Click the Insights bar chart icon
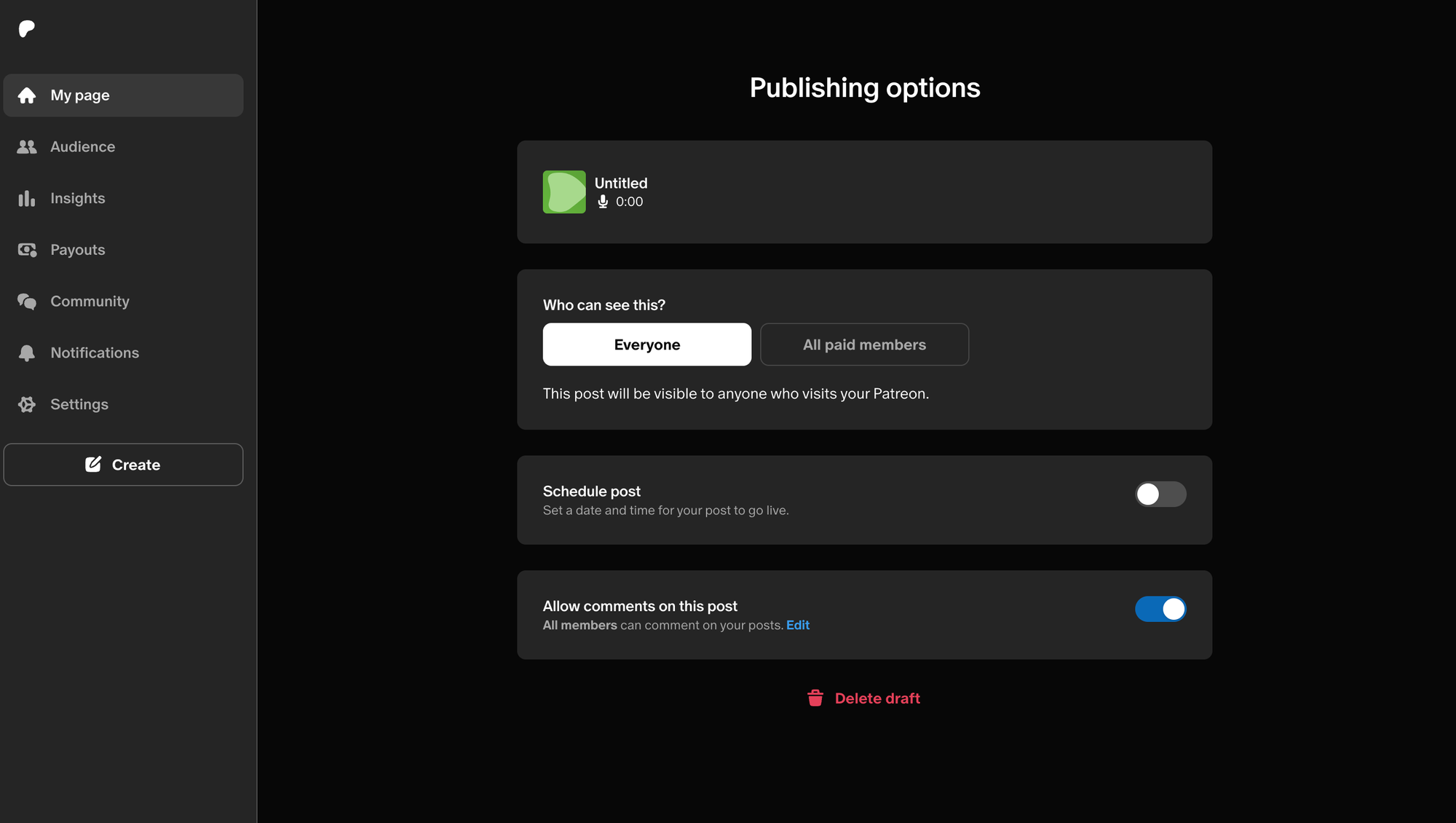Viewport: 1456px width, 823px height. (27, 199)
